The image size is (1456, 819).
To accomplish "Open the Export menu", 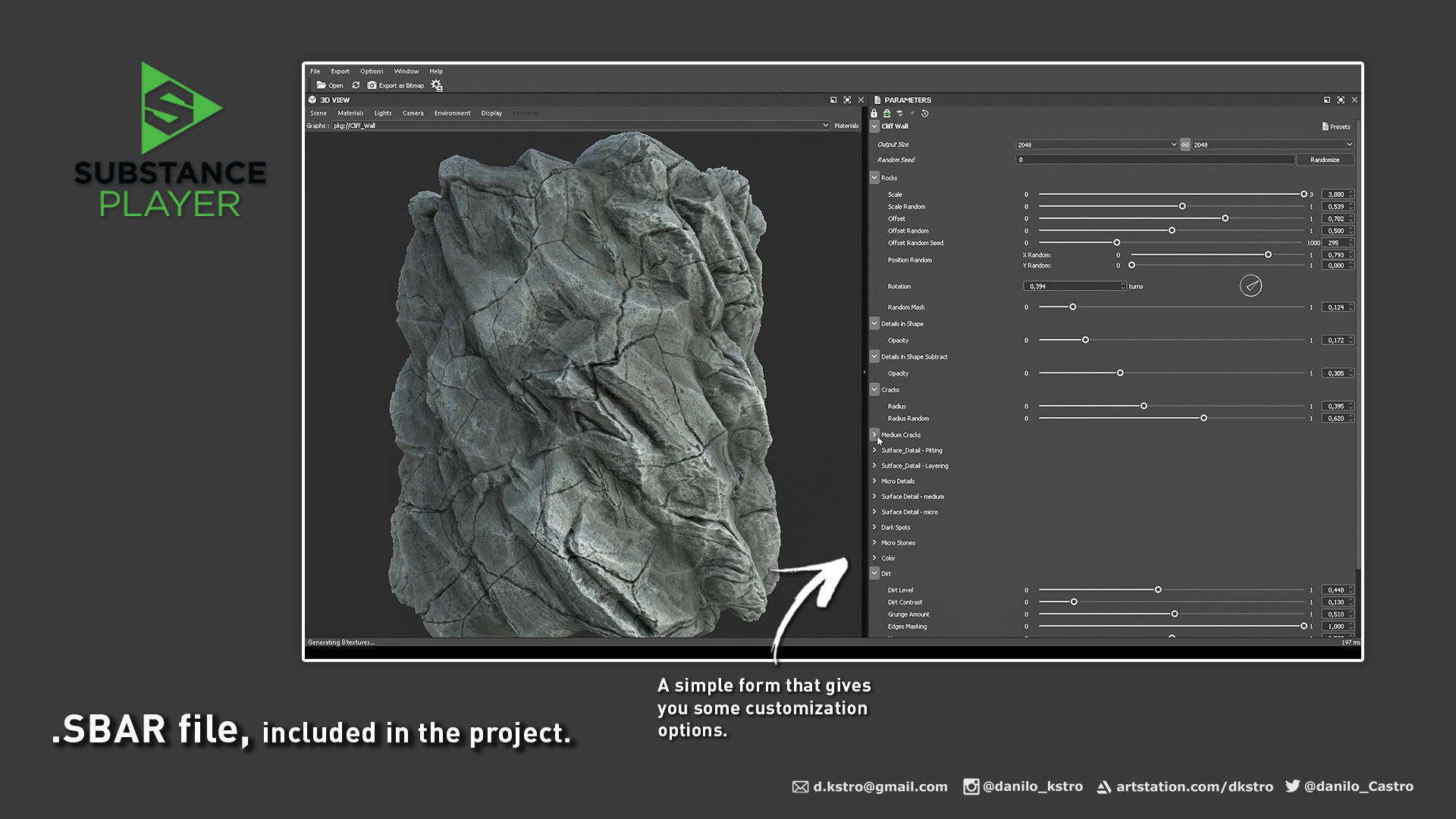I will [340, 71].
